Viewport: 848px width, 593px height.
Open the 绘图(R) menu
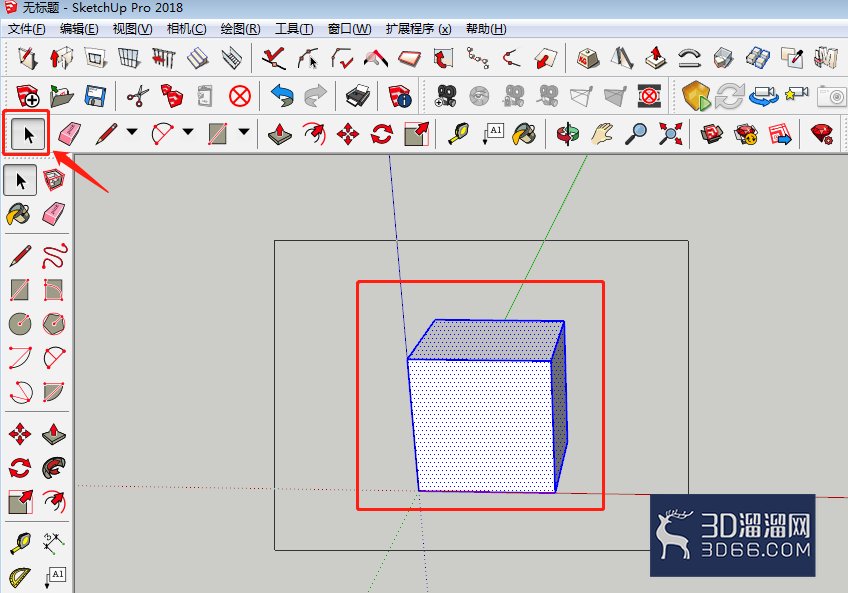click(x=240, y=29)
